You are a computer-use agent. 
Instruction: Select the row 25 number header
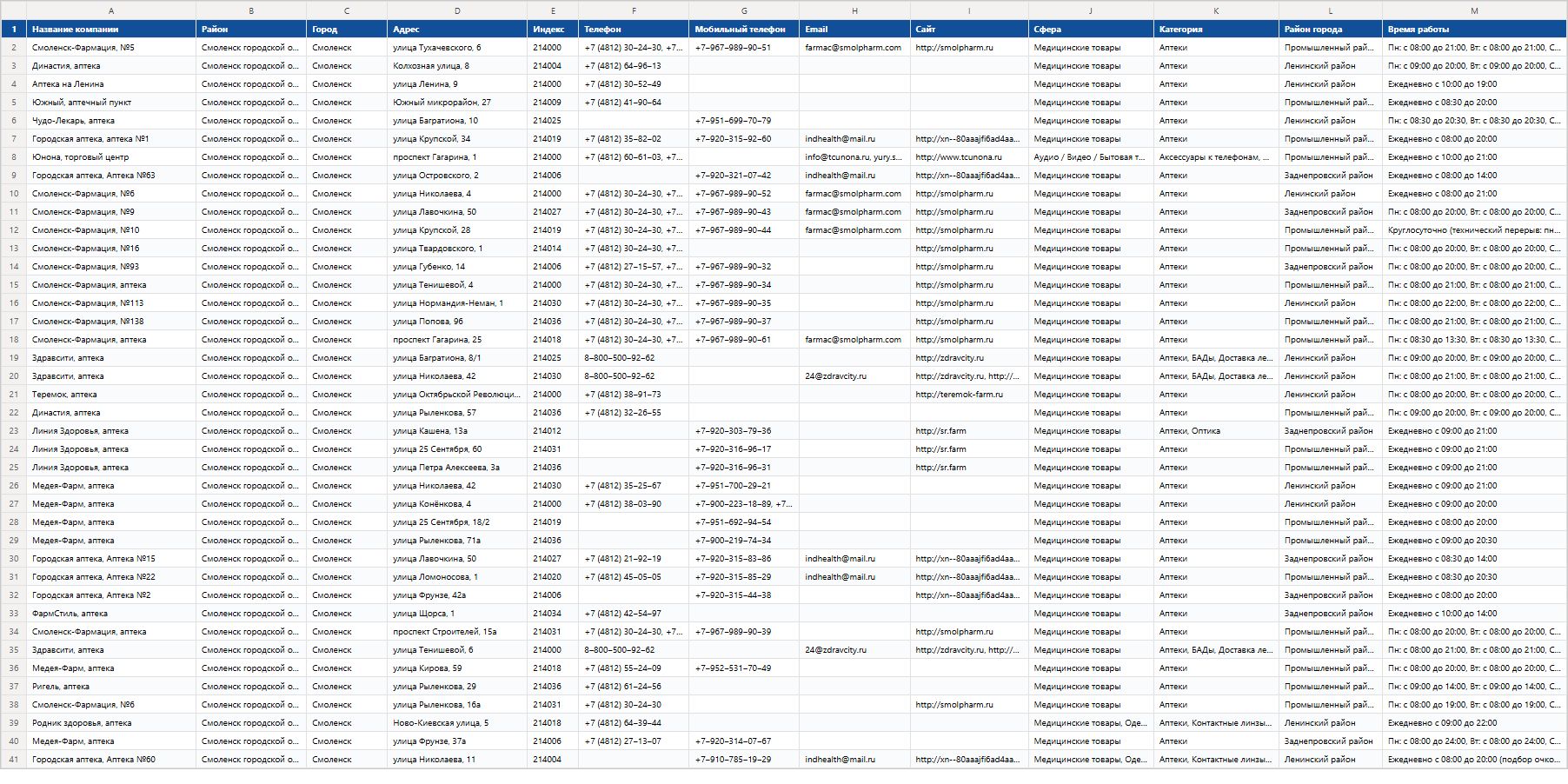click(14, 468)
